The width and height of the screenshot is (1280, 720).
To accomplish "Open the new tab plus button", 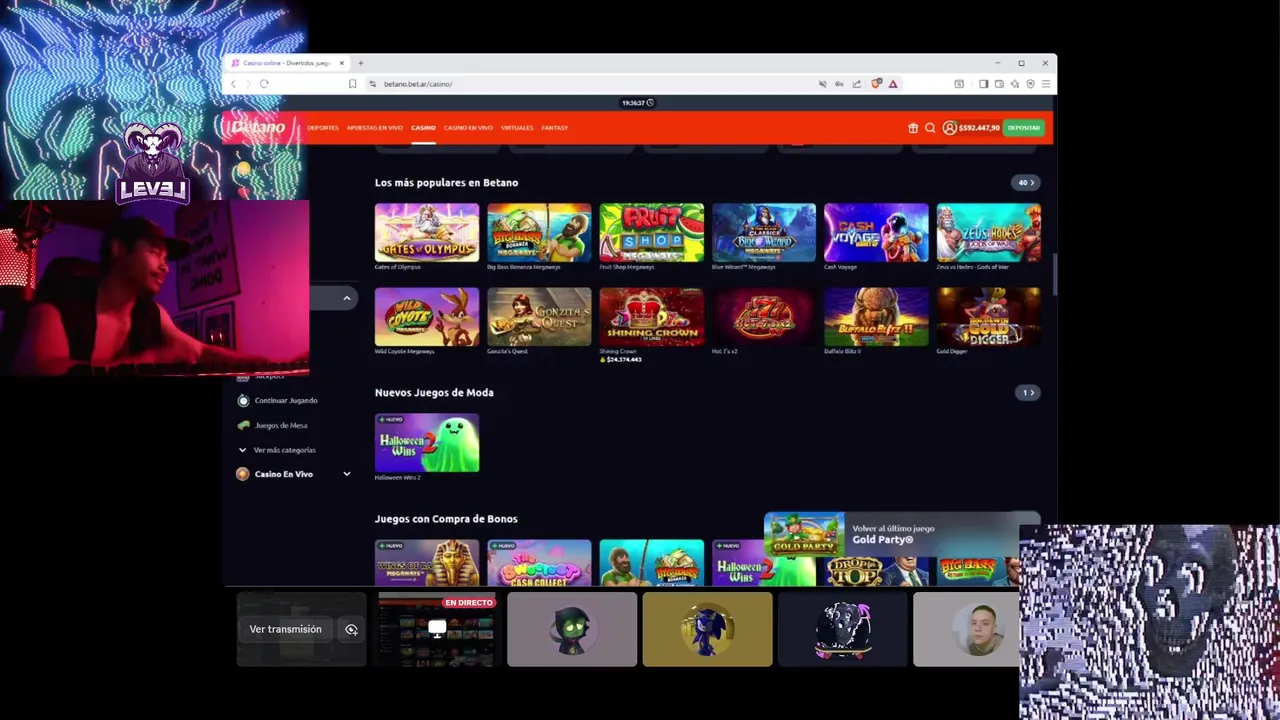I will [x=361, y=63].
